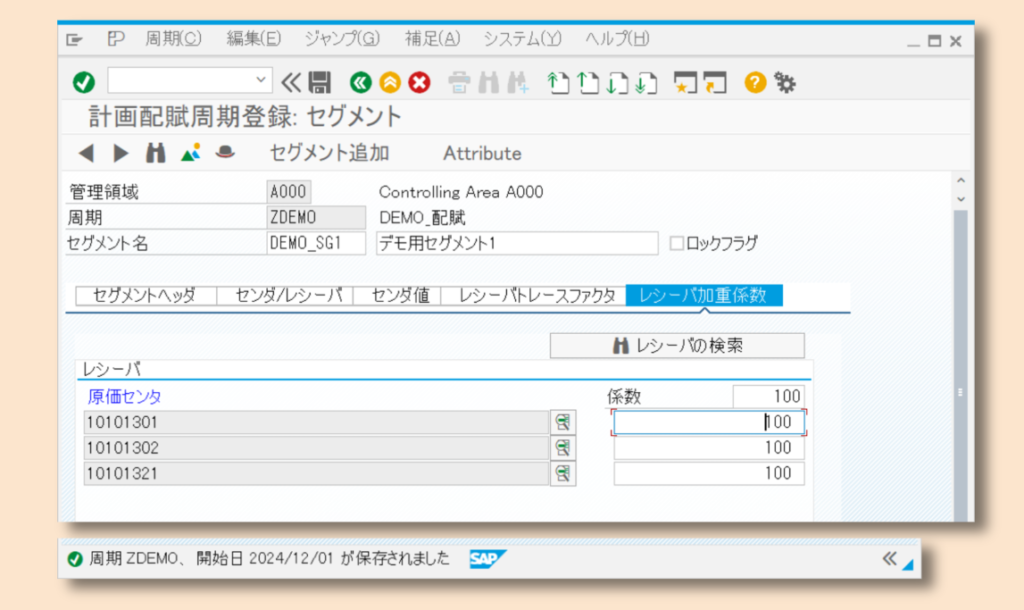The image size is (1024, 610).
Task: Click the overview mountain icon
Action: 191,153
